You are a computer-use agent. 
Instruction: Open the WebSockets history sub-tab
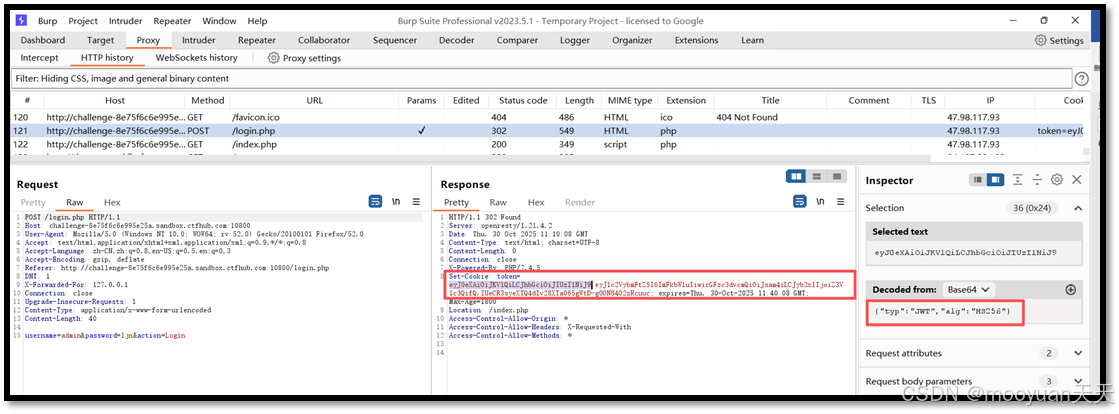(x=196, y=58)
